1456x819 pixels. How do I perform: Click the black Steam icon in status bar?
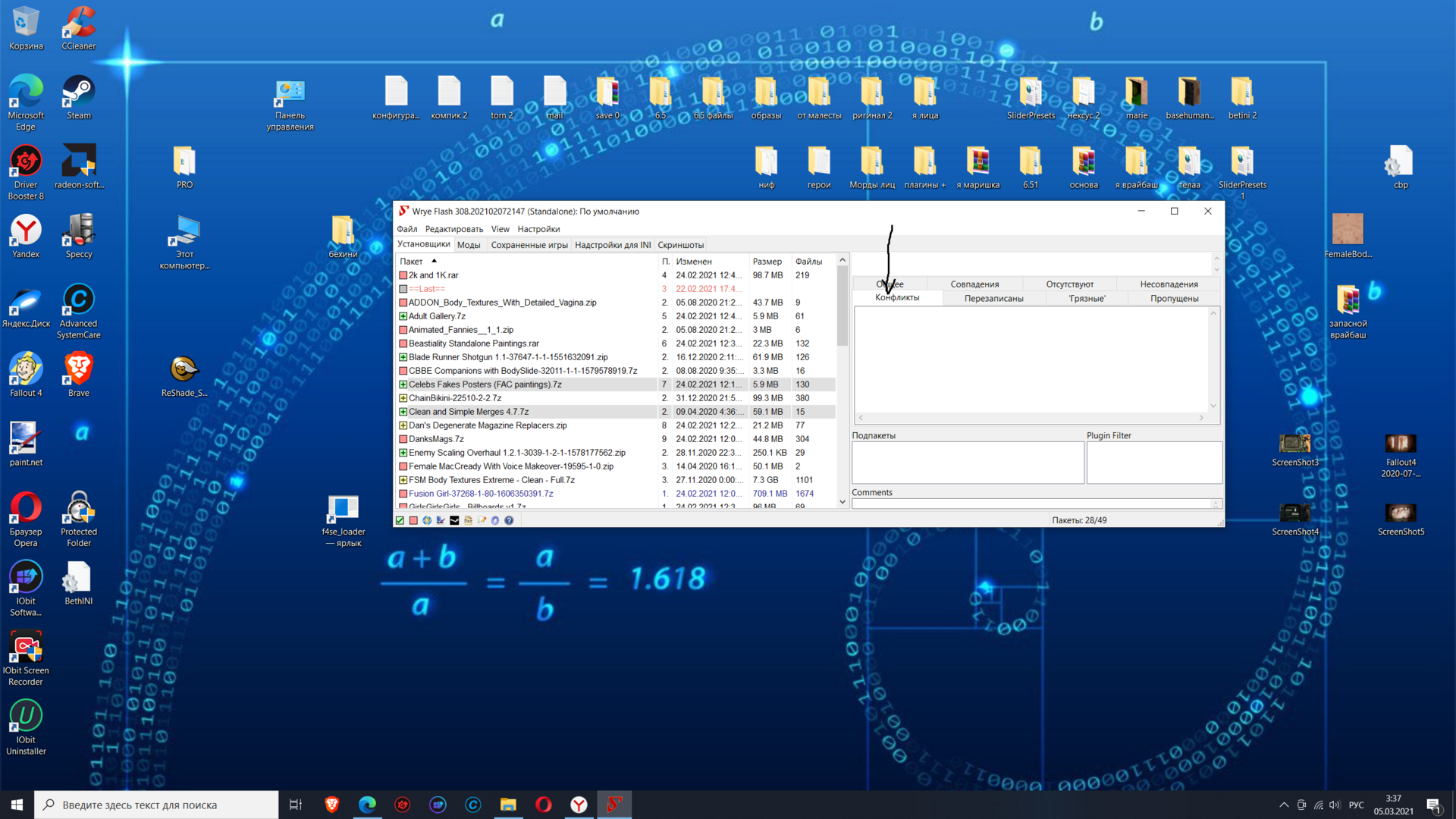(454, 520)
